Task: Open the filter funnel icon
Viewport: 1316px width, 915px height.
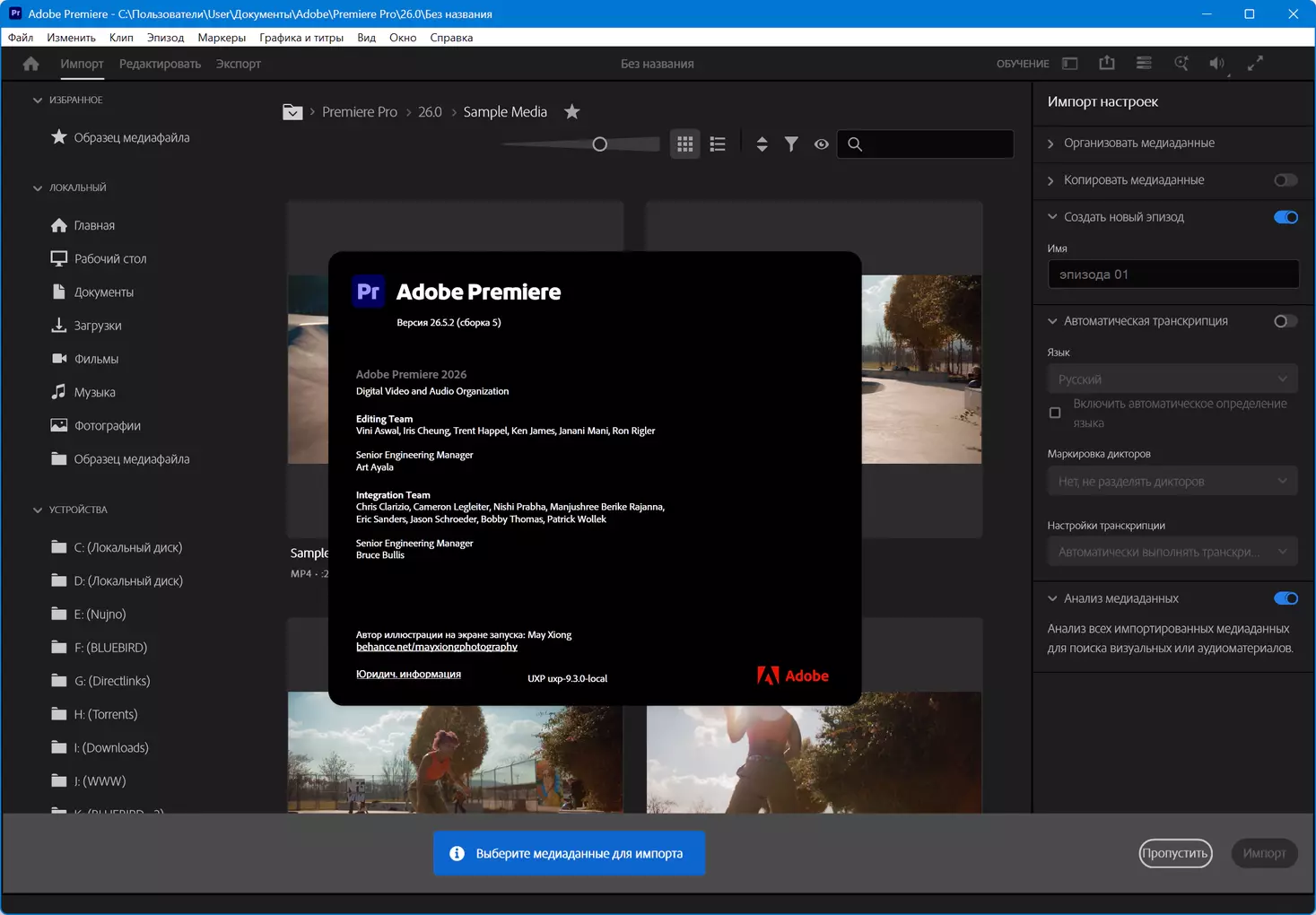Action: 791,144
